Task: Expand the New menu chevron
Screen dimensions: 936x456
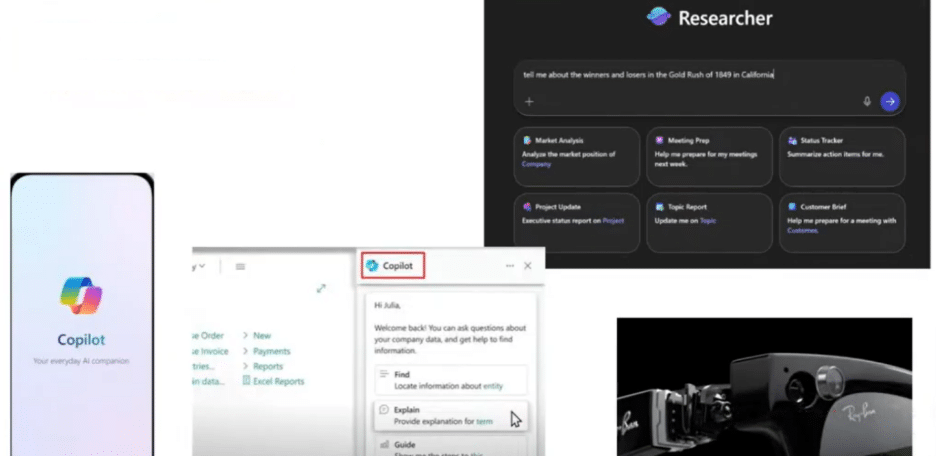Action: click(x=245, y=336)
